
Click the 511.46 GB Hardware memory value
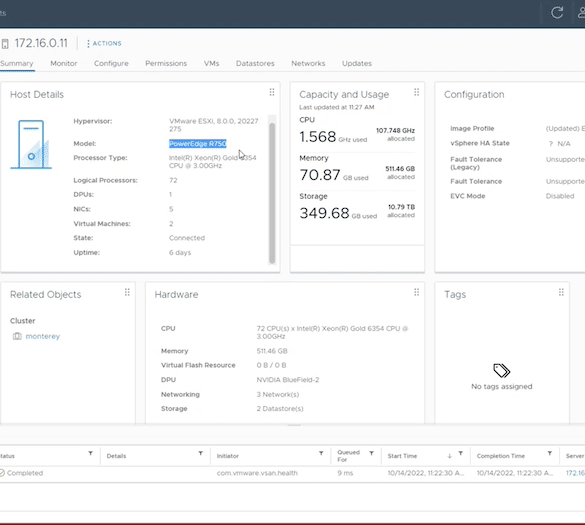(x=272, y=351)
